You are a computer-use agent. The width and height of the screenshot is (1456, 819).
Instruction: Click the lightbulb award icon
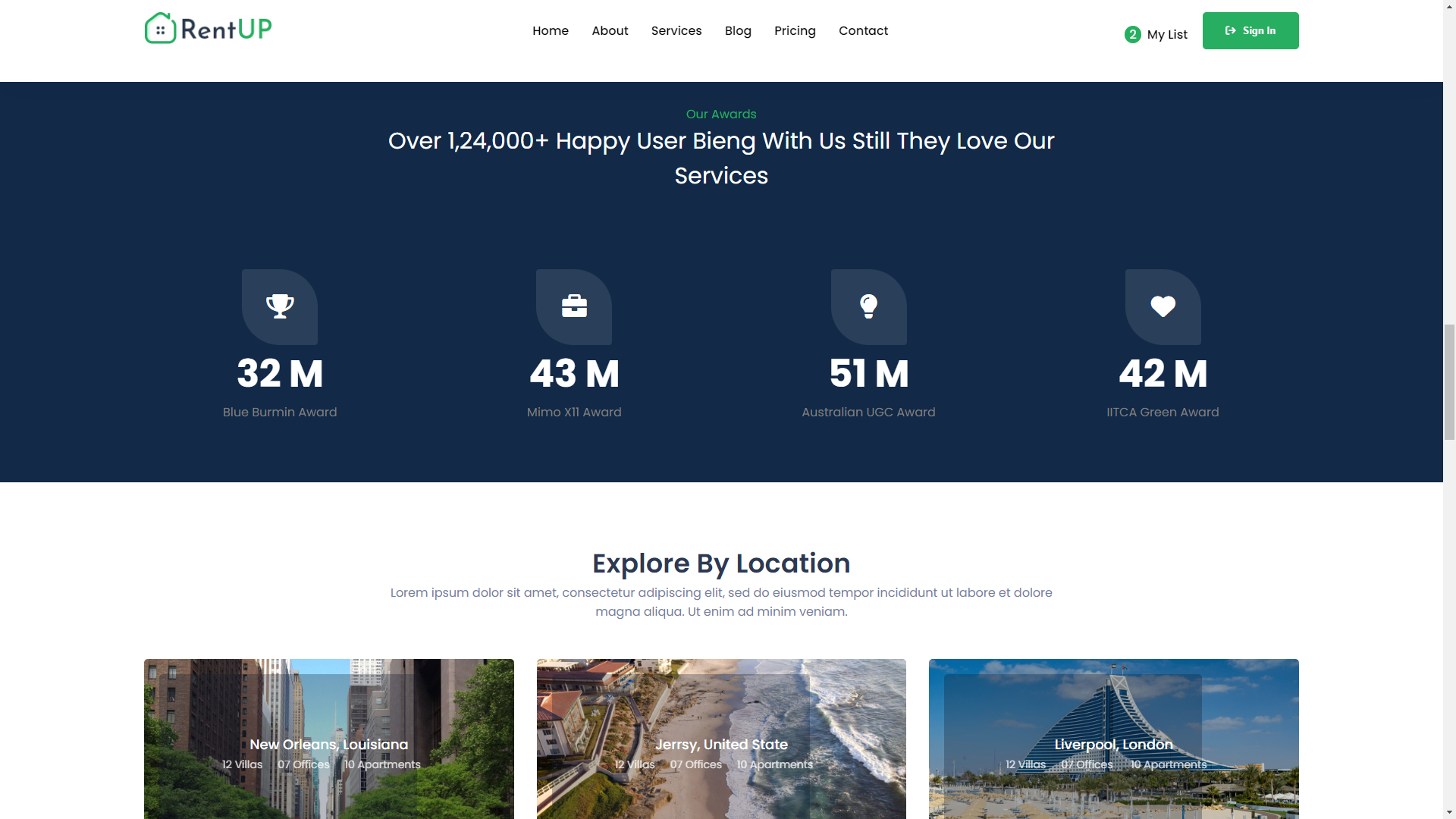click(868, 306)
